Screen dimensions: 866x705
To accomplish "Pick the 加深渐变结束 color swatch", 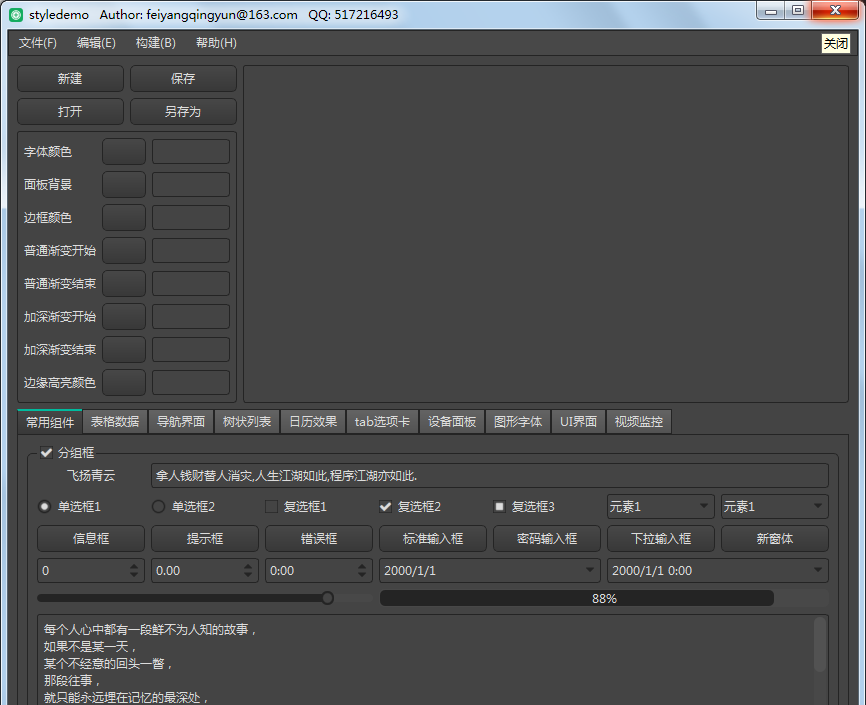I will coord(124,350).
